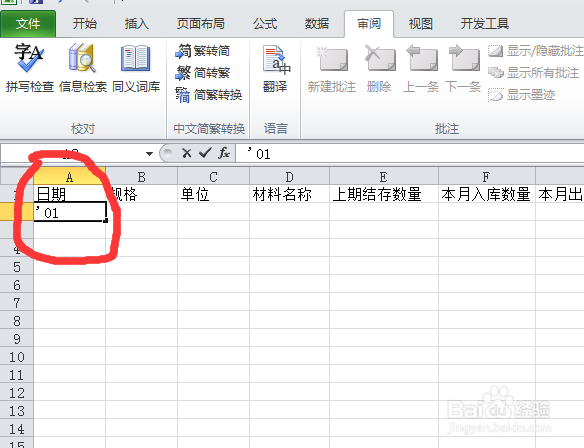Switch to the 页面布局 tab

point(201,24)
